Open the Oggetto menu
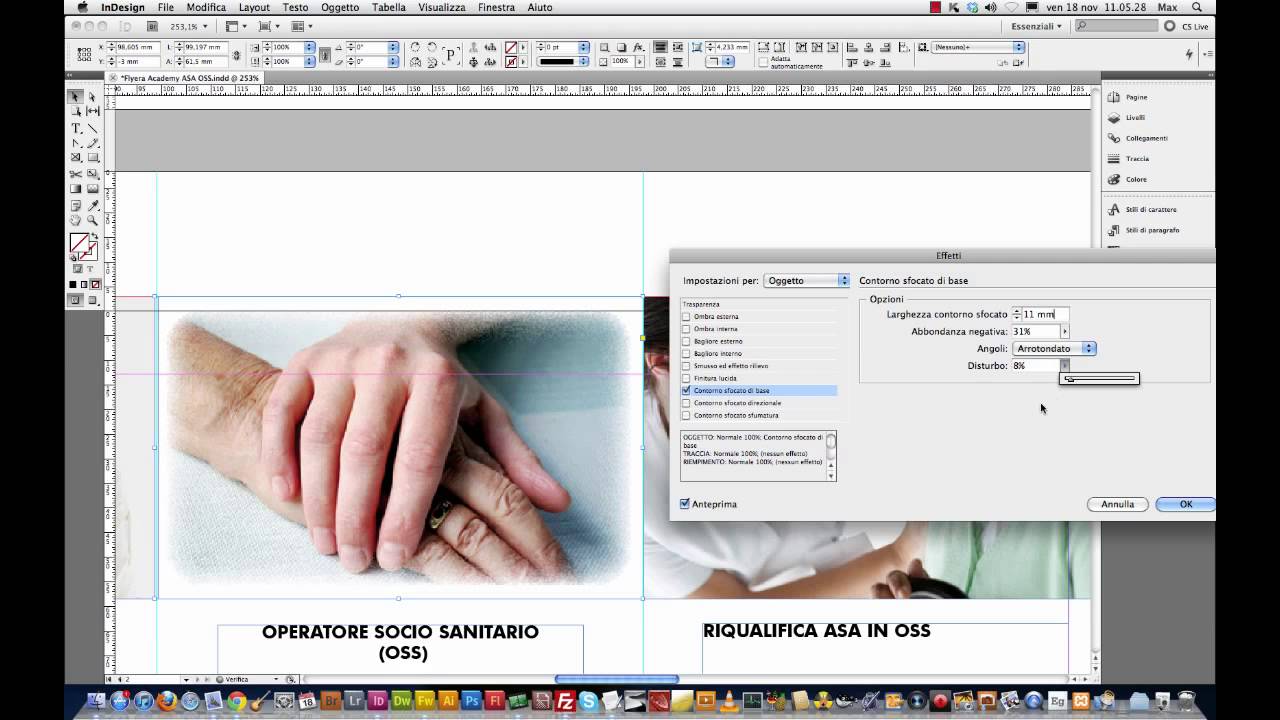This screenshot has width=1280, height=720. pyautogui.click(x=340, y=7)
